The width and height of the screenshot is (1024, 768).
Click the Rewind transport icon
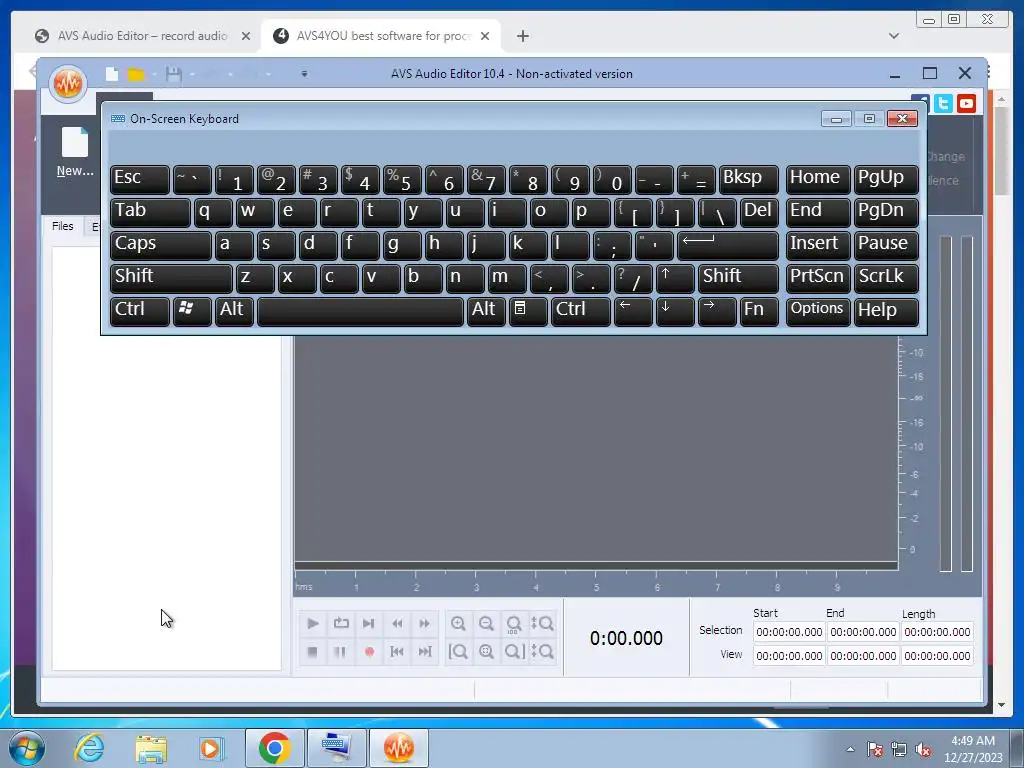click(x=397, y=624)
